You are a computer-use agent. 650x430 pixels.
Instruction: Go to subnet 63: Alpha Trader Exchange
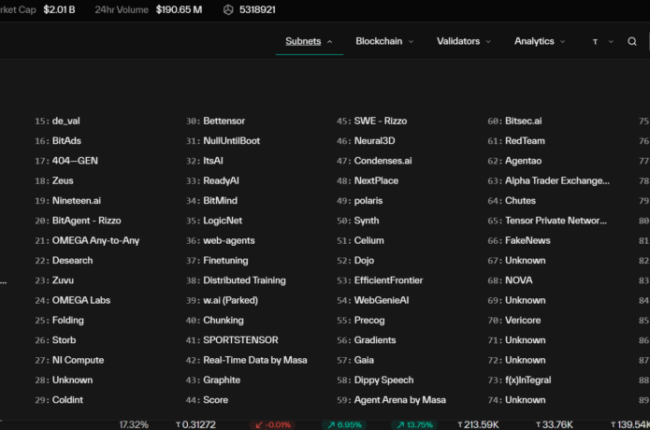click(548, 180)
